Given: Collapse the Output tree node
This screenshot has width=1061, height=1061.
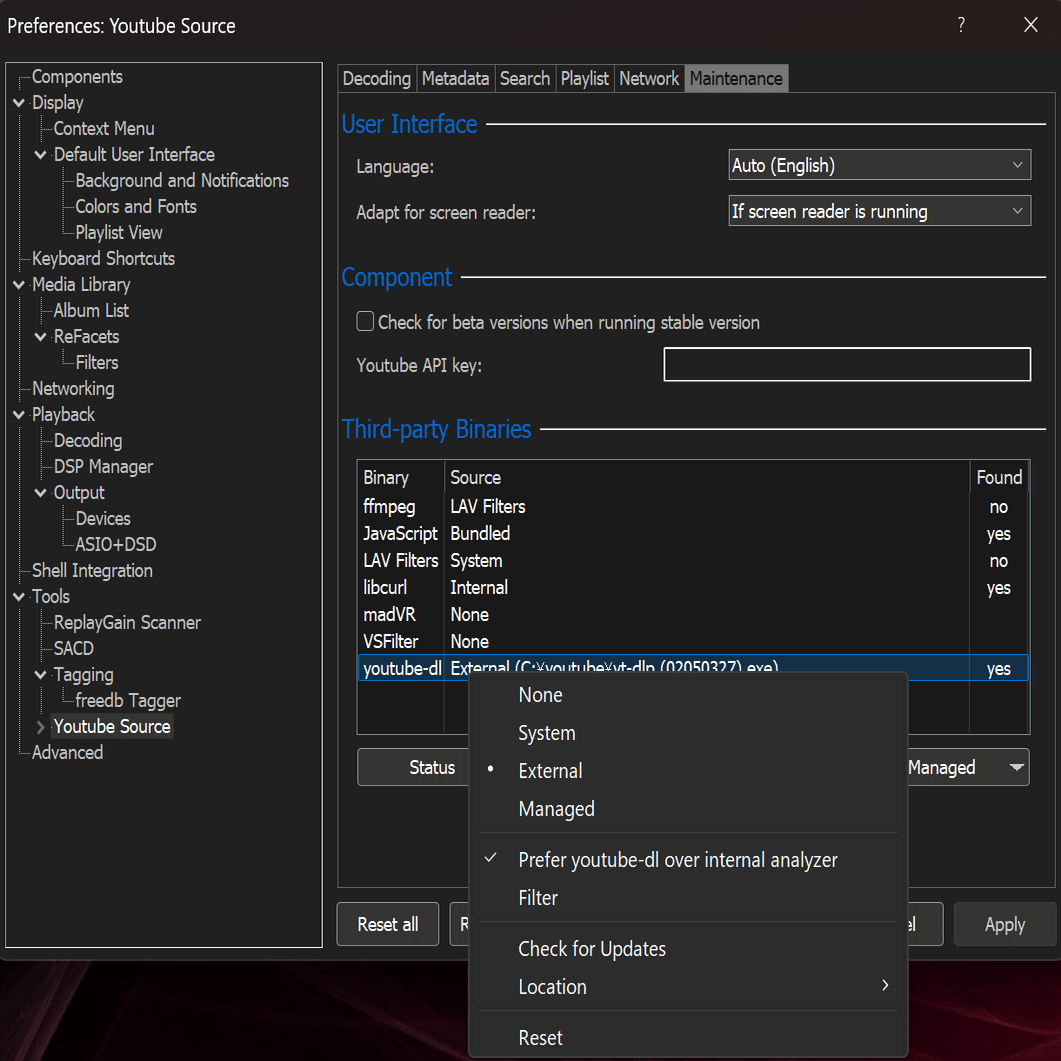Looking at the screenshot, I should pos(41,493).
